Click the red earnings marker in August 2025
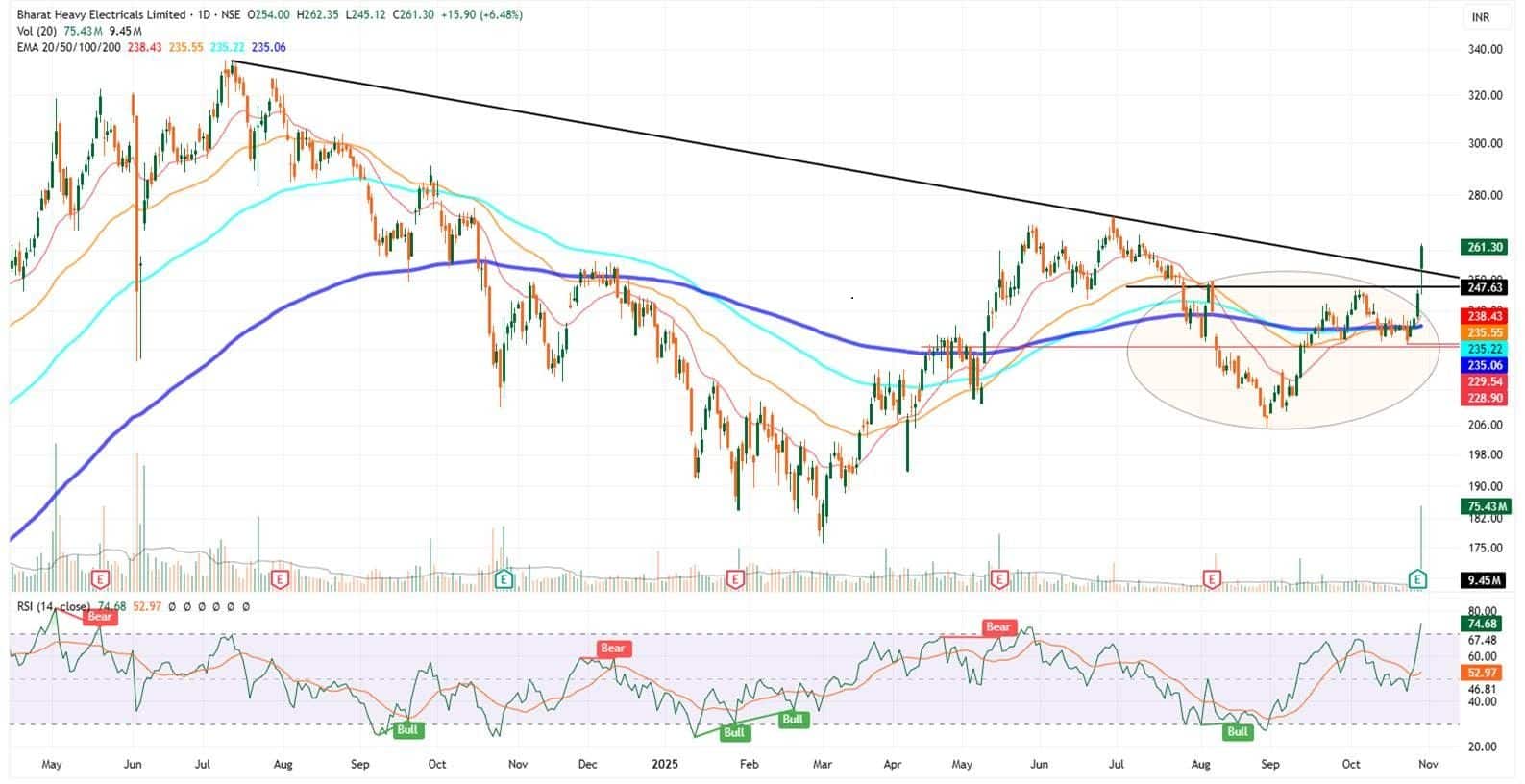 click(x=1212, y=579)
